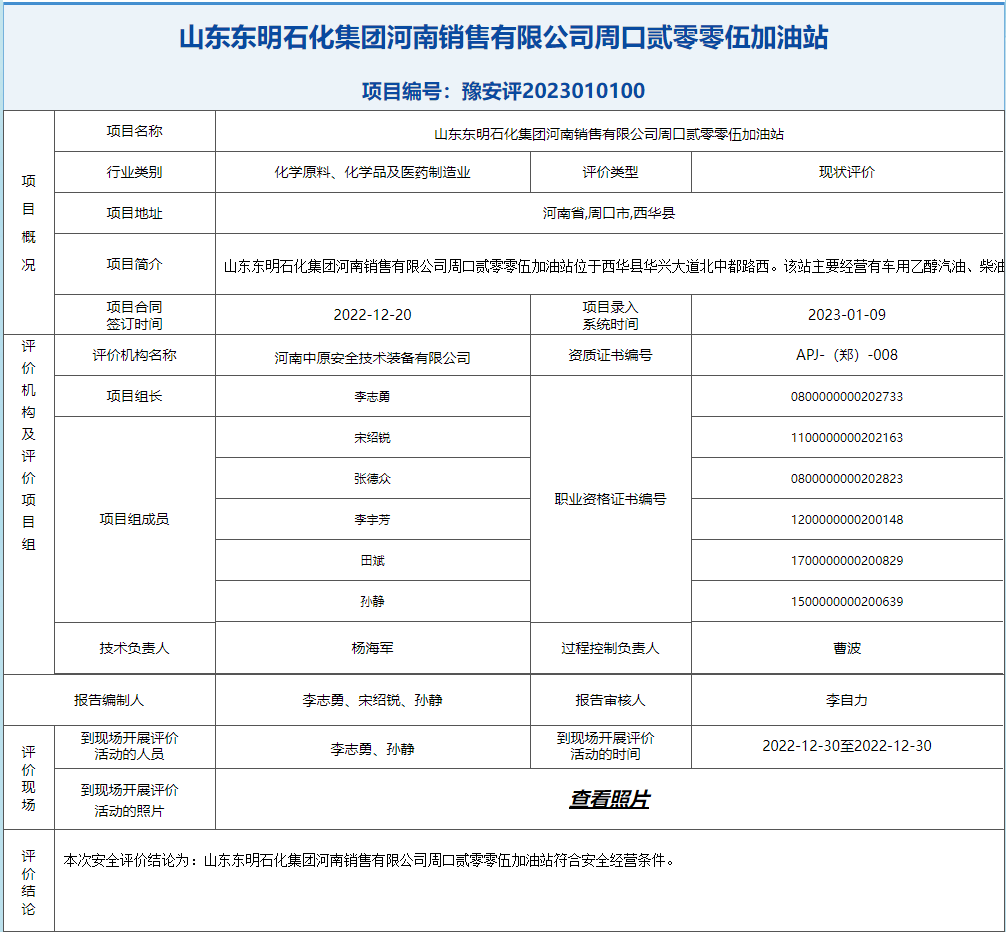Select 化学原料、化学品及医药制造业 cell
Image resolution: width=1006 pixels, height=932 pixels.
click(x=372, y=172)
